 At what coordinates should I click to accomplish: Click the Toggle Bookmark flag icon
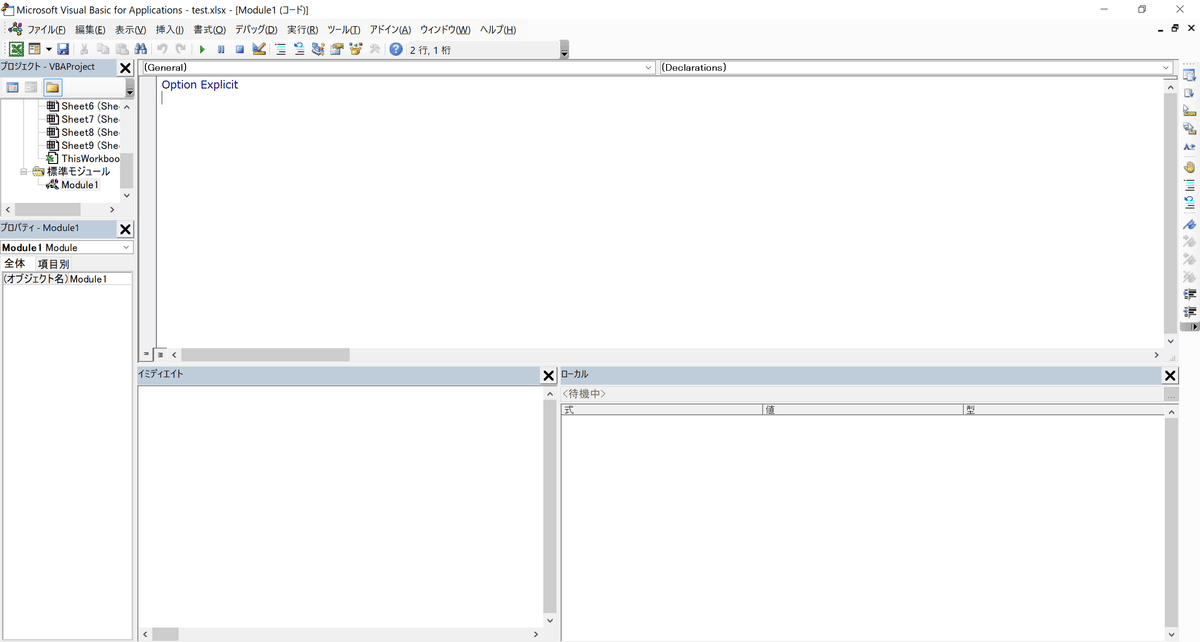[1190, 225]
